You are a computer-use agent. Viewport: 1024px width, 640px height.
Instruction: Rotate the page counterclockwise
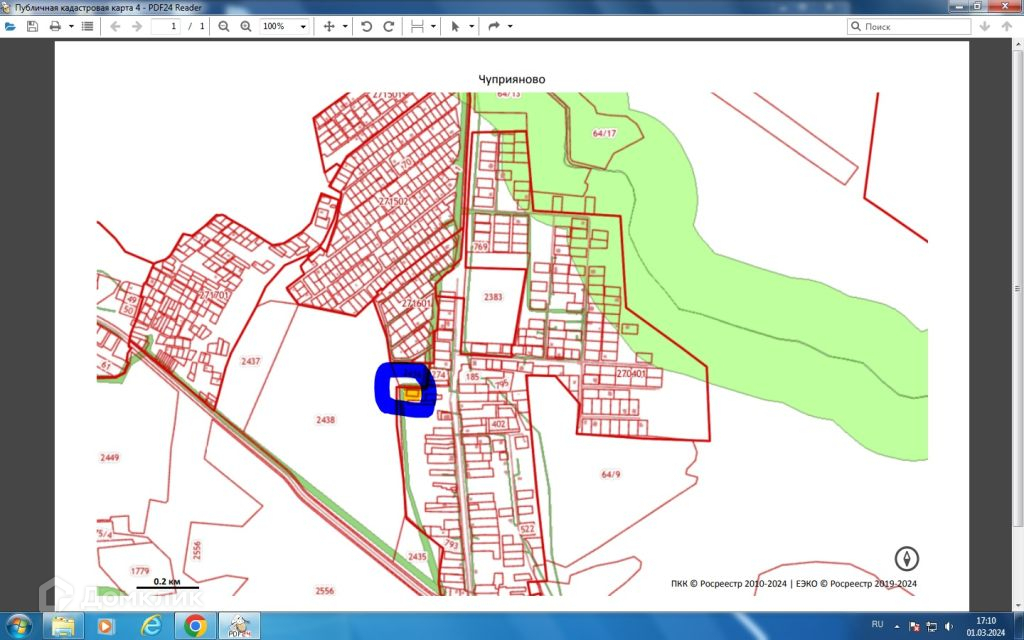tap(366, 27)
